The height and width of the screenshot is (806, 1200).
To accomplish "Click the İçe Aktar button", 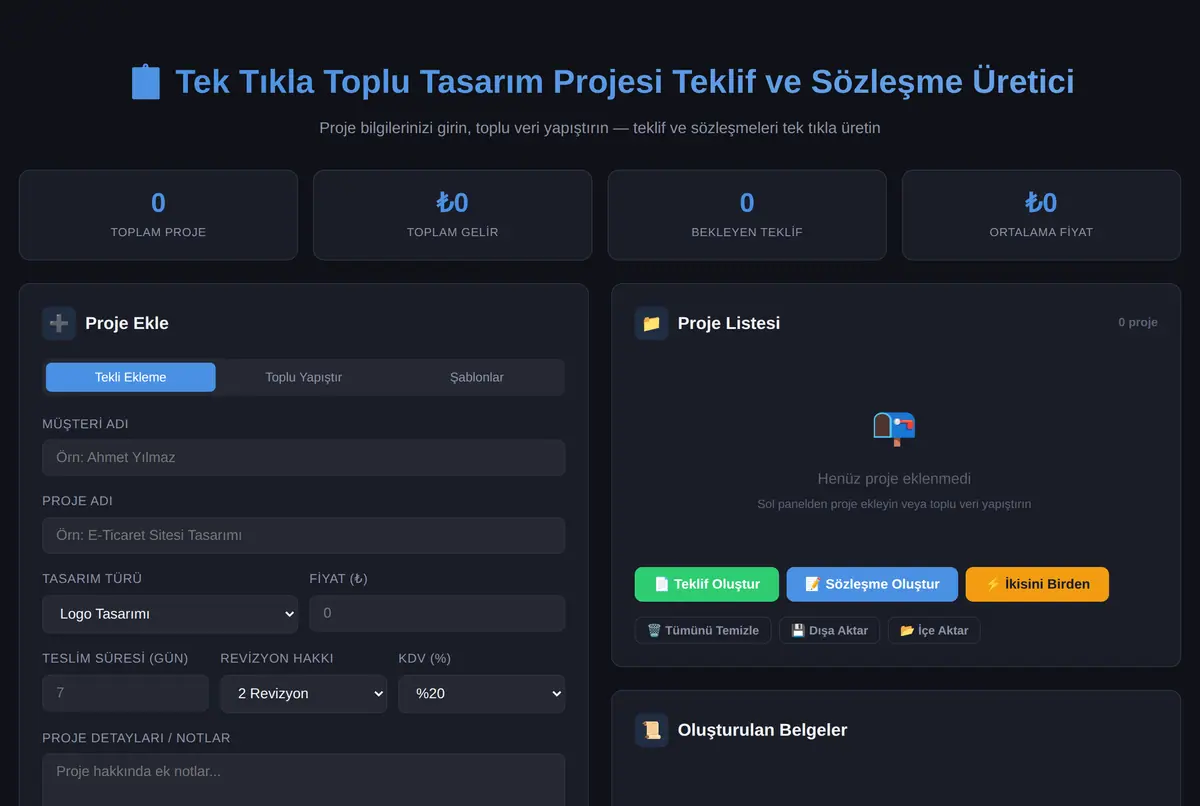I will [934, 630].
